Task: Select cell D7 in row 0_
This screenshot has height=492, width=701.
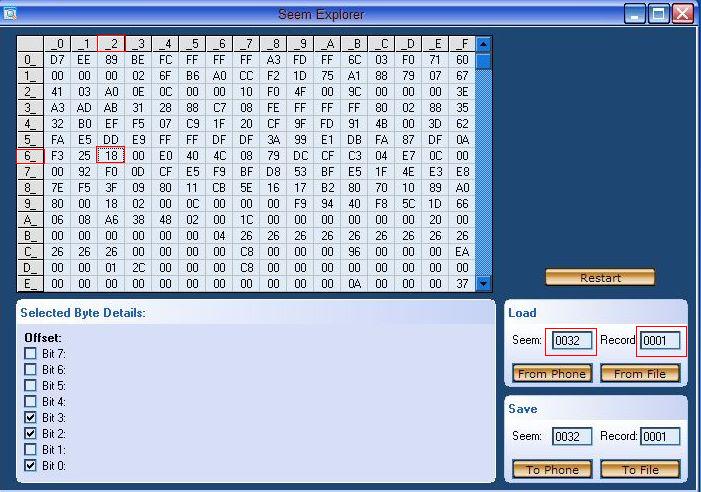Action: tap(57, 60)
